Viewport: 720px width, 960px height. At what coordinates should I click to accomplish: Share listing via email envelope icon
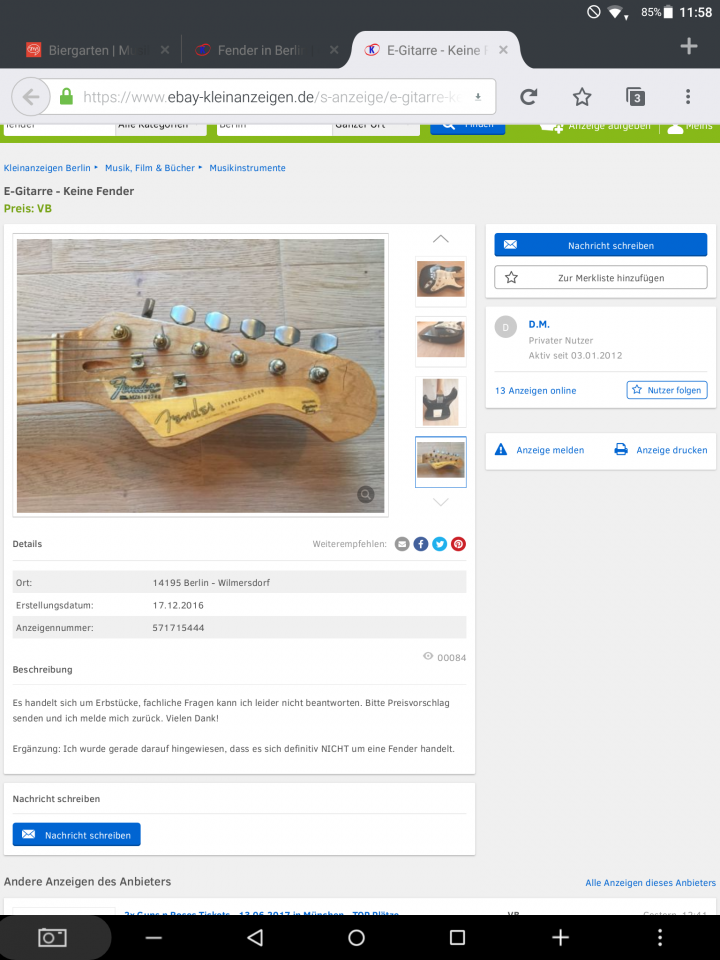(x=402, y=544)
